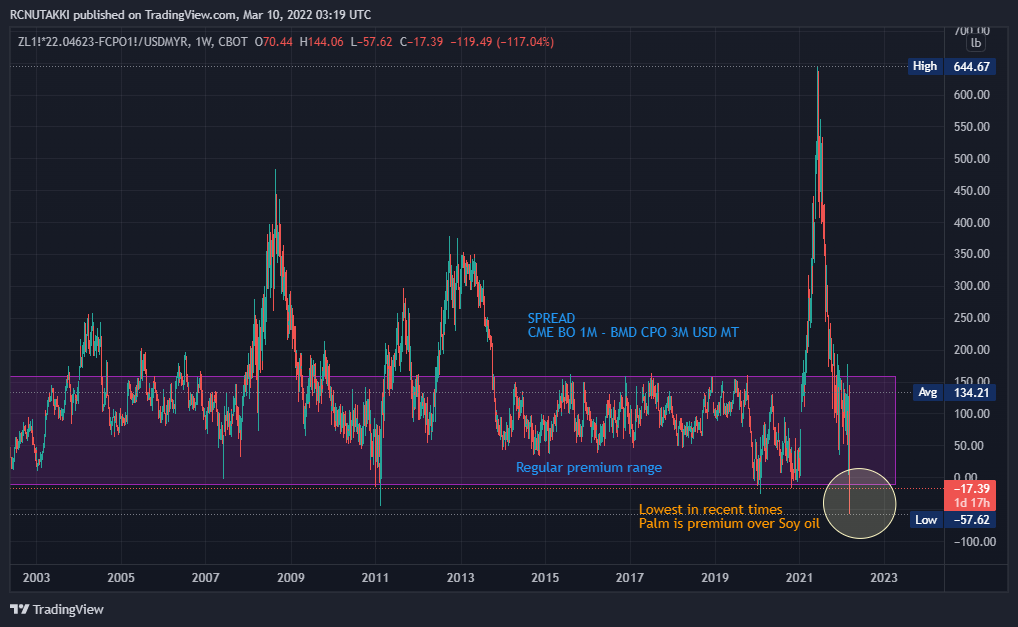
Task: Click the 1W interval label in legend
Action: pos(204,42)
